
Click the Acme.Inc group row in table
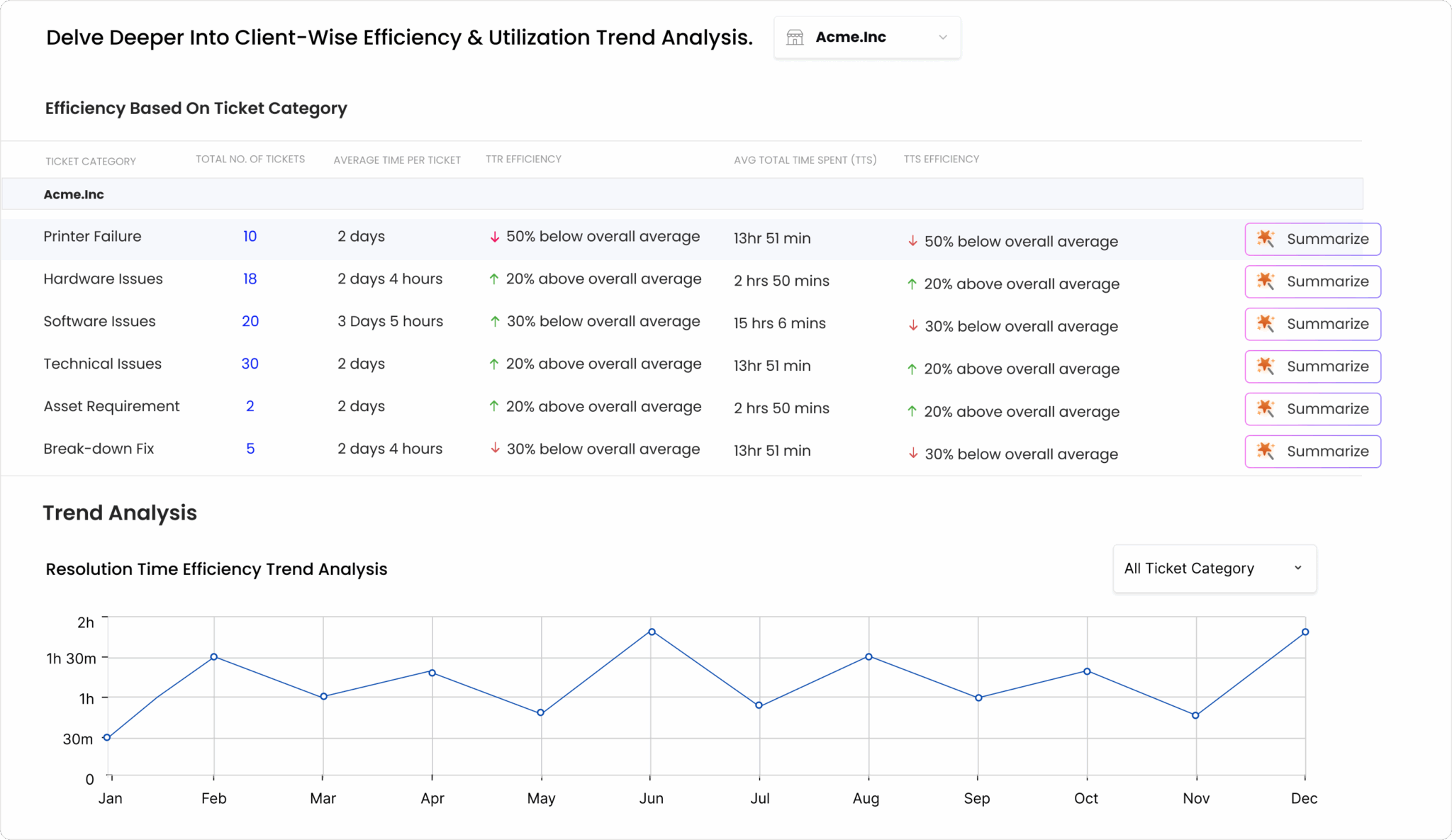[74, 194]
